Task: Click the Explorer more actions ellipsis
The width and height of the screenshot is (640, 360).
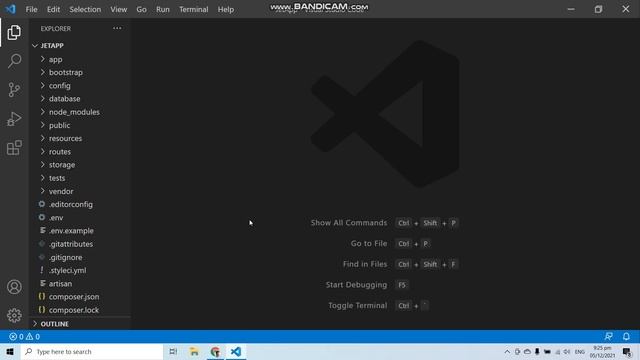Action: [x=117, y=28]
